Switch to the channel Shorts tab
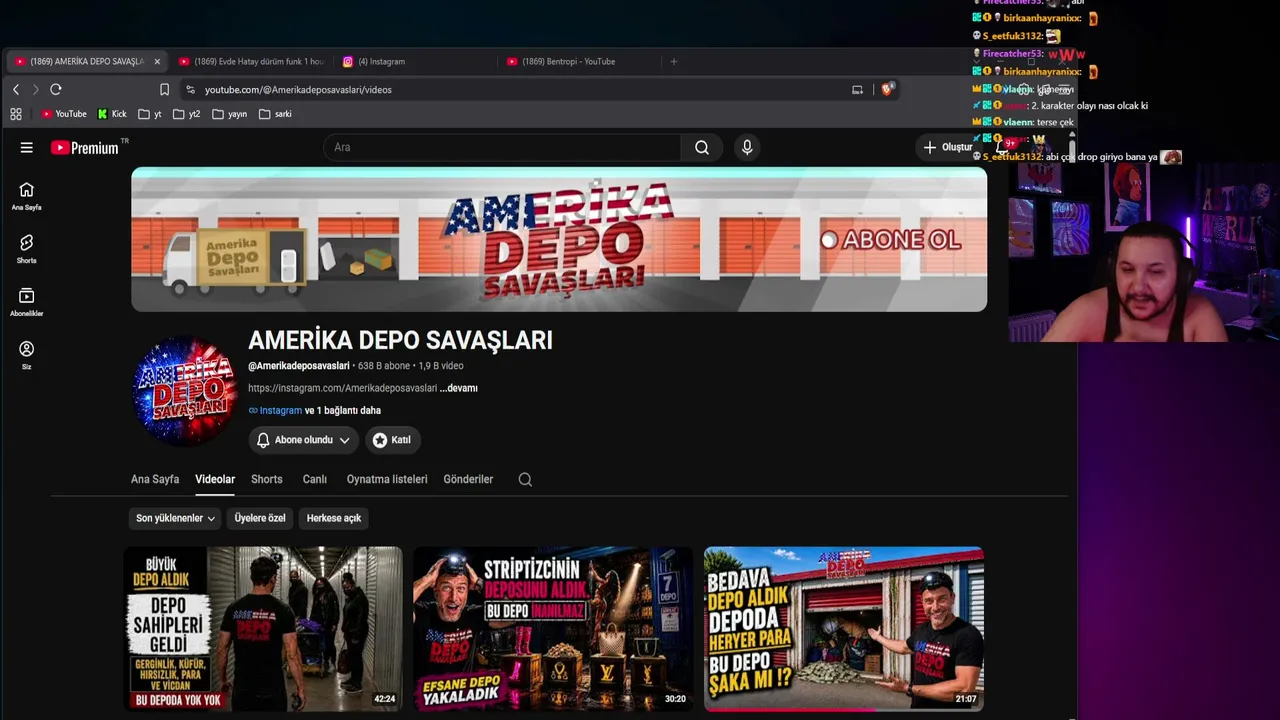 click(x=267, y=479)
